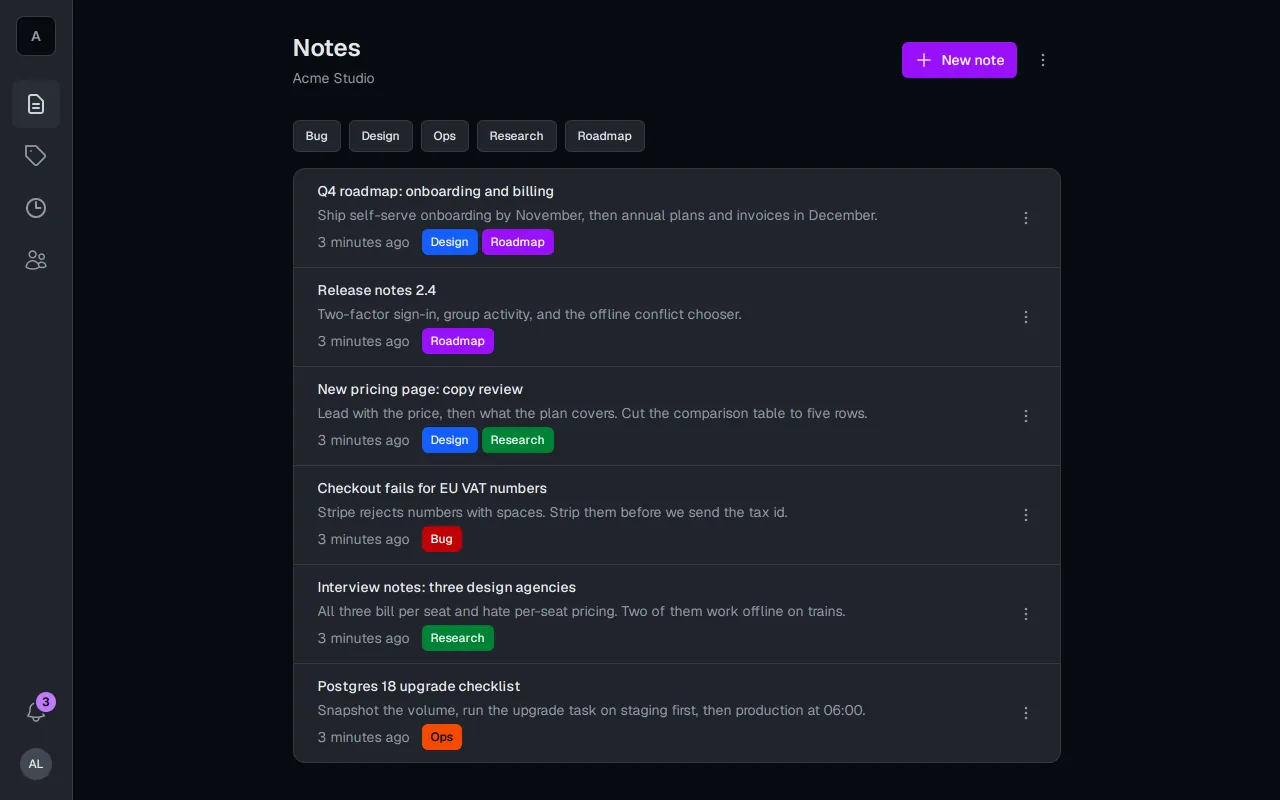Filter notes by Design tag chip
The height and width of the screenshot is (800, 1280).
click(381, 136)
